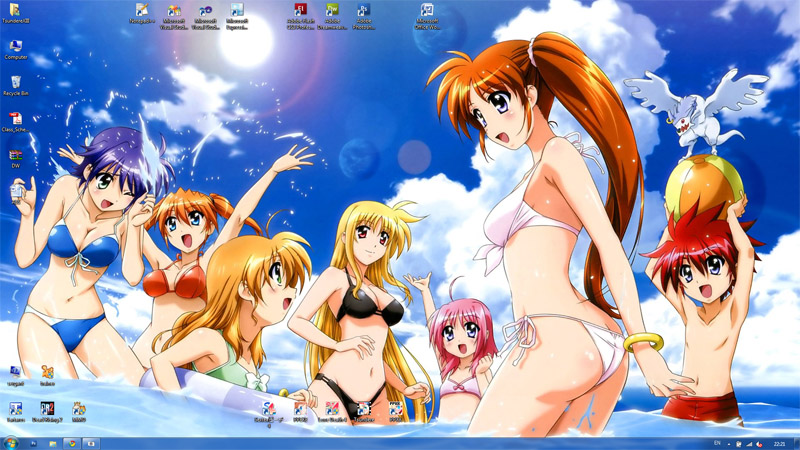The height and width of the screenshot is (450, 800).
Task: Open the TsundereXIII folder on desktop
Action: [x=15, y=14]
